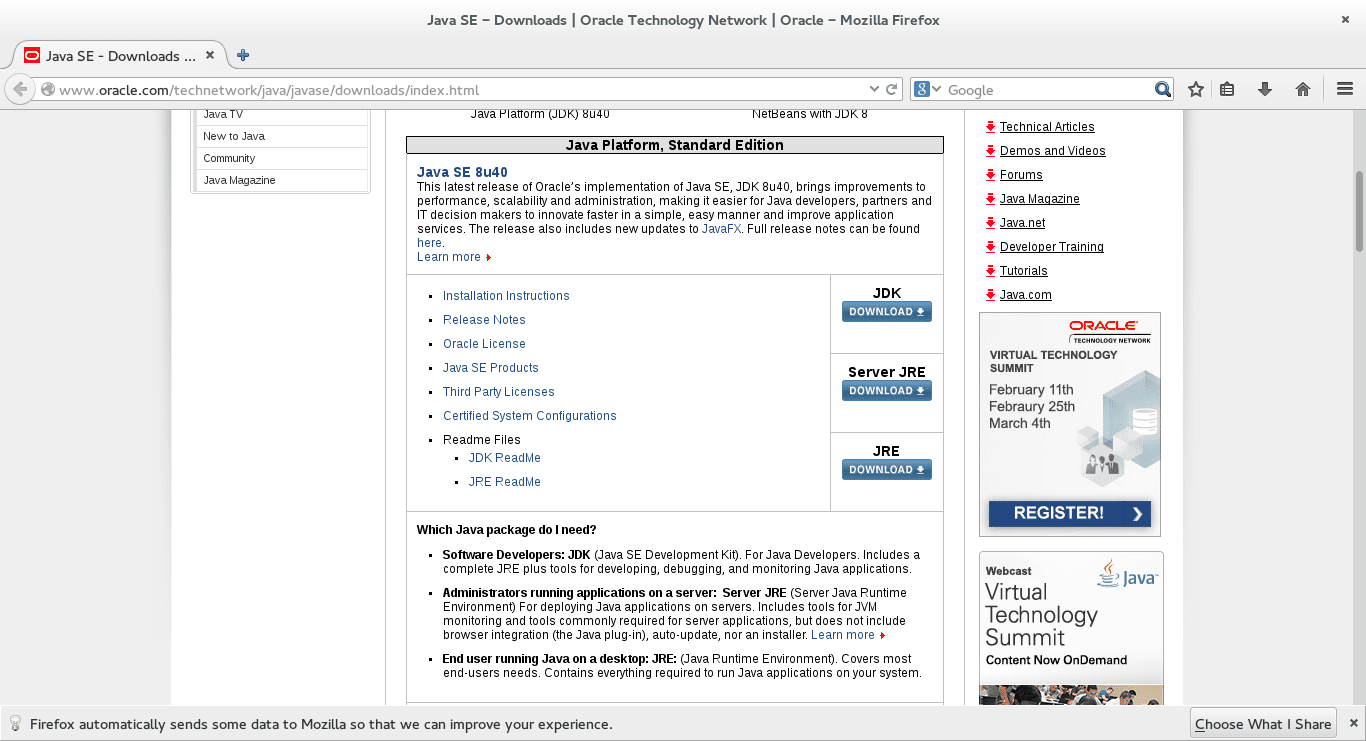Click the JRE DOWNLOAD button
The image size is (1366, 741).
887,470
